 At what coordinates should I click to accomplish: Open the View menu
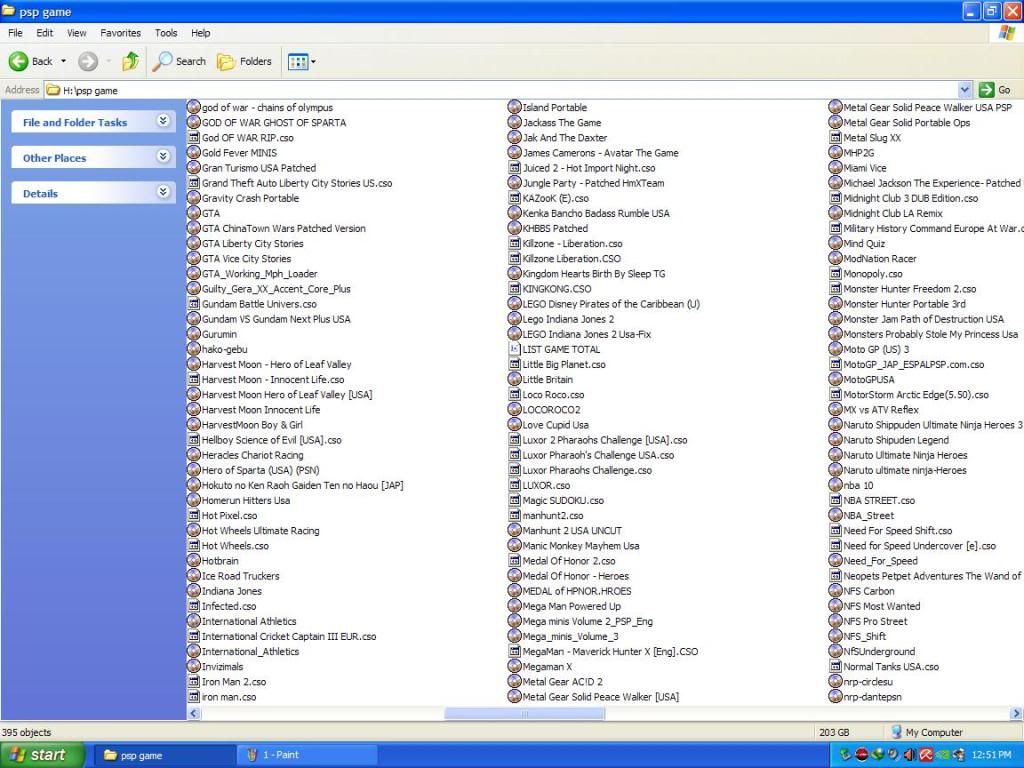point(76,33)
